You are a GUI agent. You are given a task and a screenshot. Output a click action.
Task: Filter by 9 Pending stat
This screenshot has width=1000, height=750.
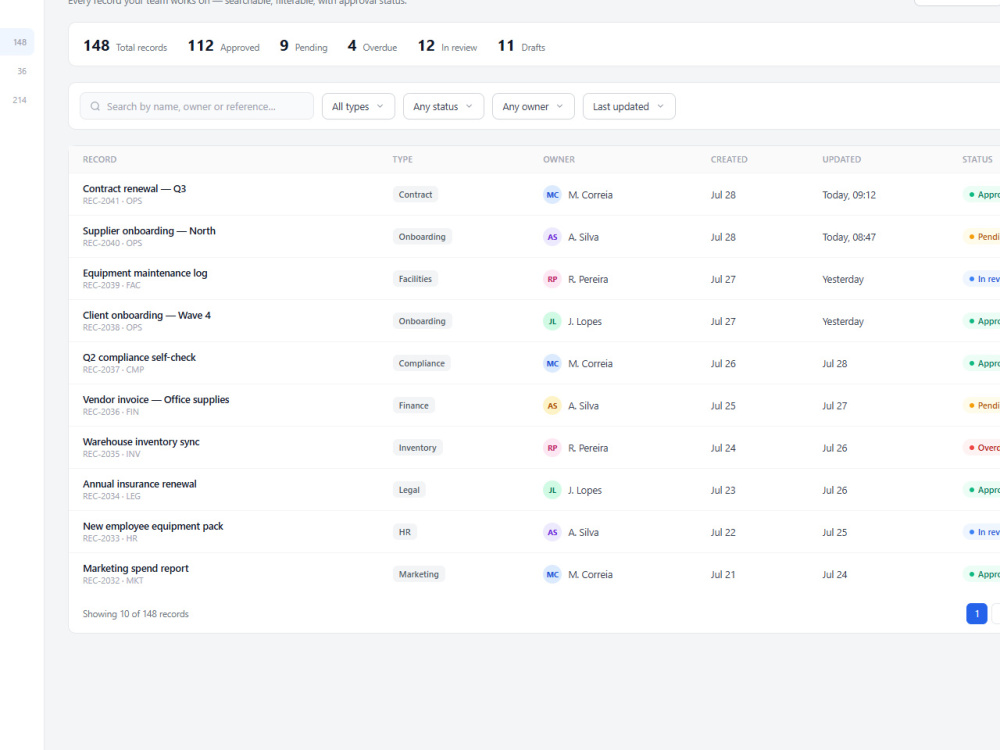pyautogui.click(x=304, y=47)
